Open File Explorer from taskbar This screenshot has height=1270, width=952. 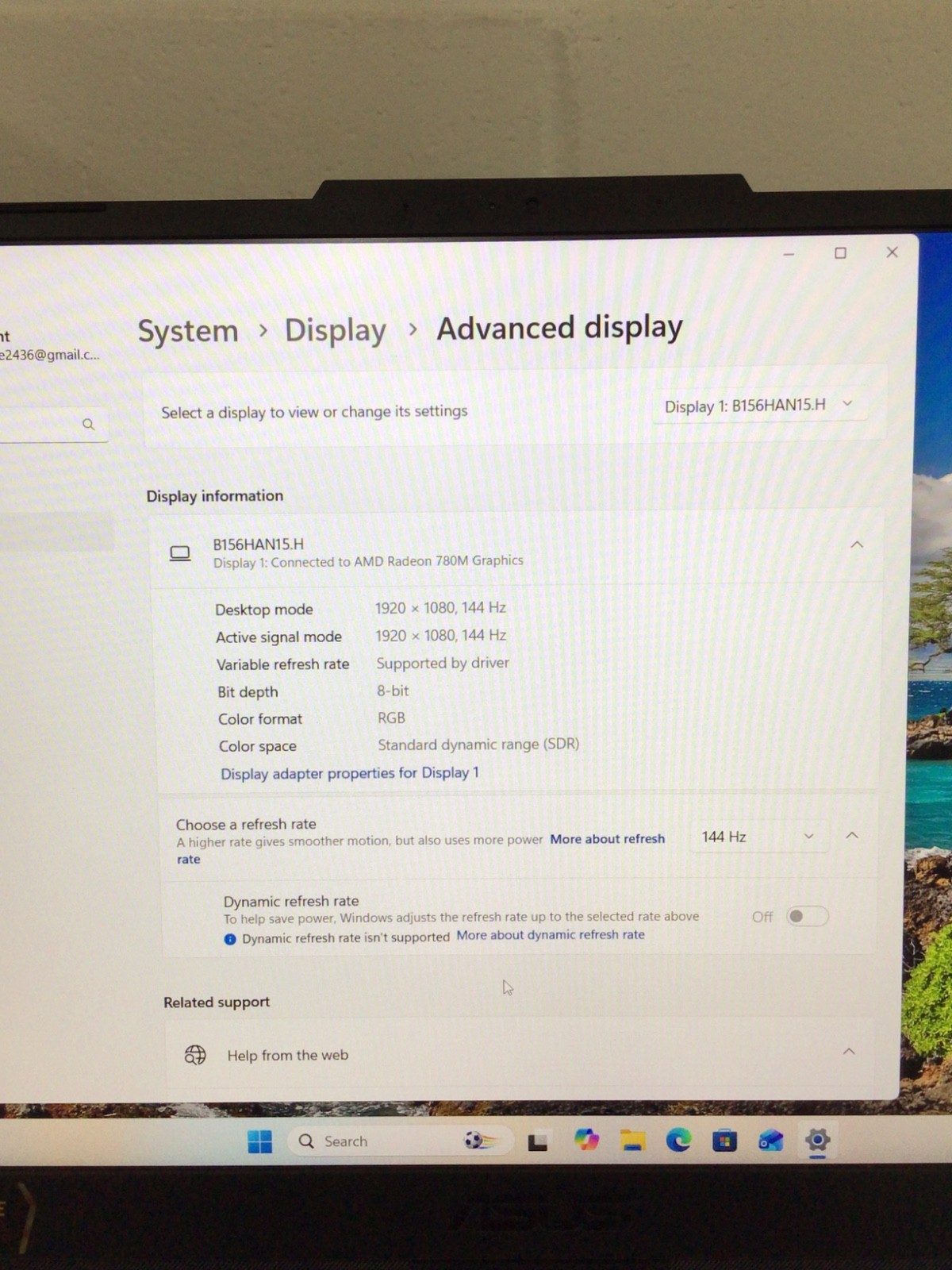coord(632,1141)
